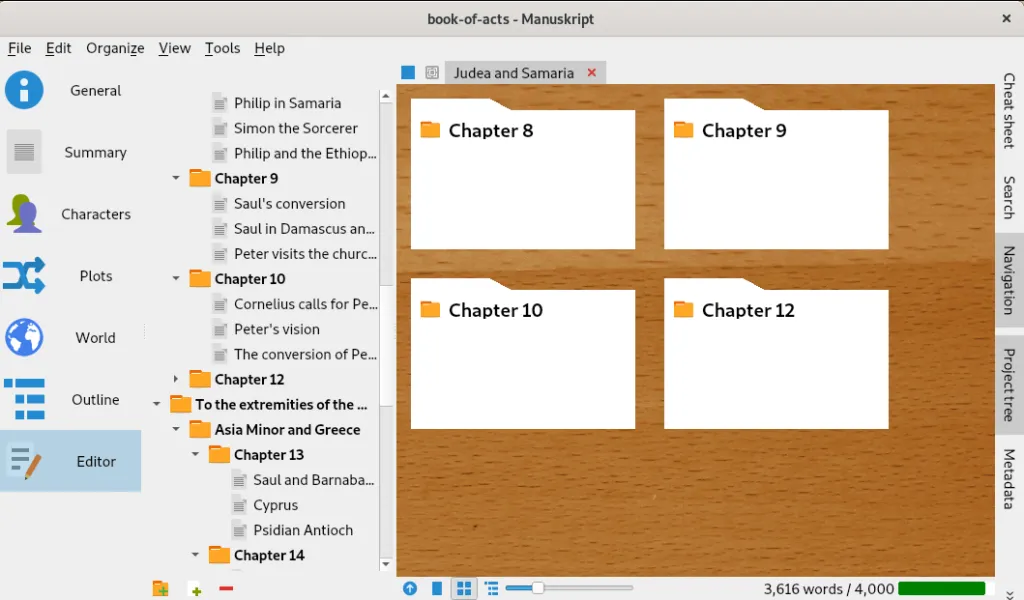Click the red minus delete item icon
Image resolution: width=1024 pixels, height=600 pixels.
coord(226,589)
